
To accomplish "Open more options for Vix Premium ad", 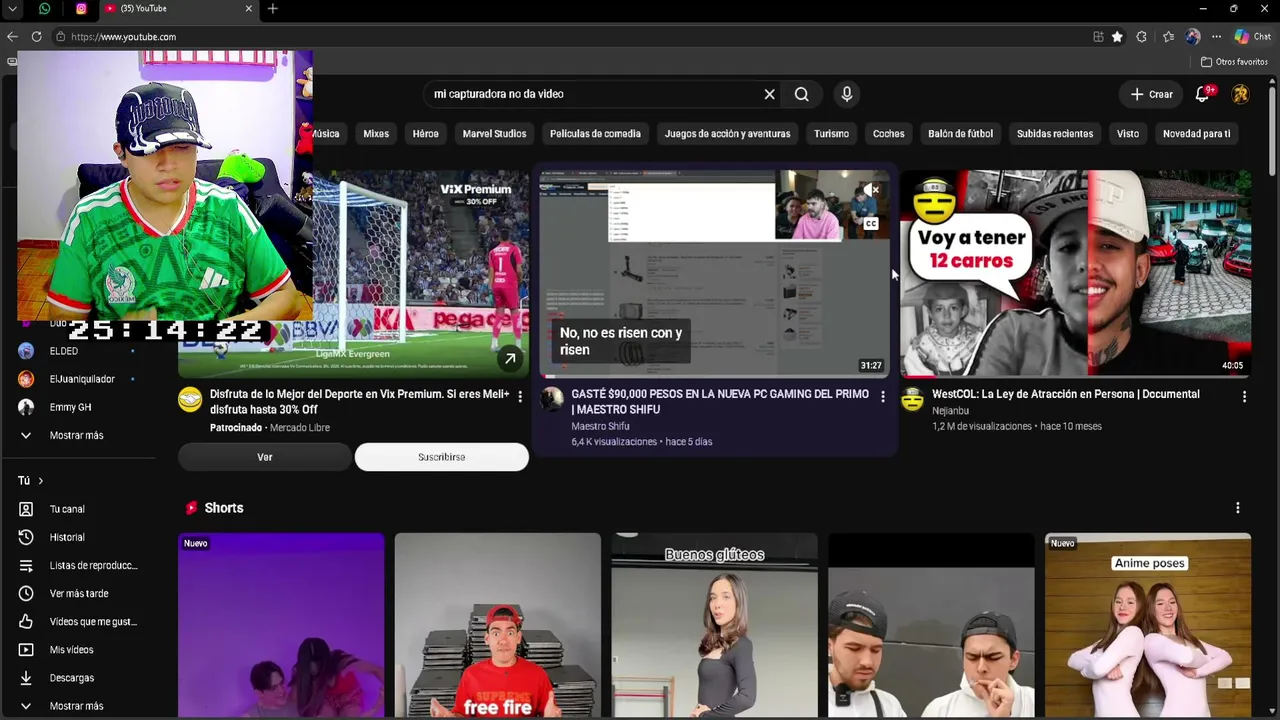I will pos(519,397).
